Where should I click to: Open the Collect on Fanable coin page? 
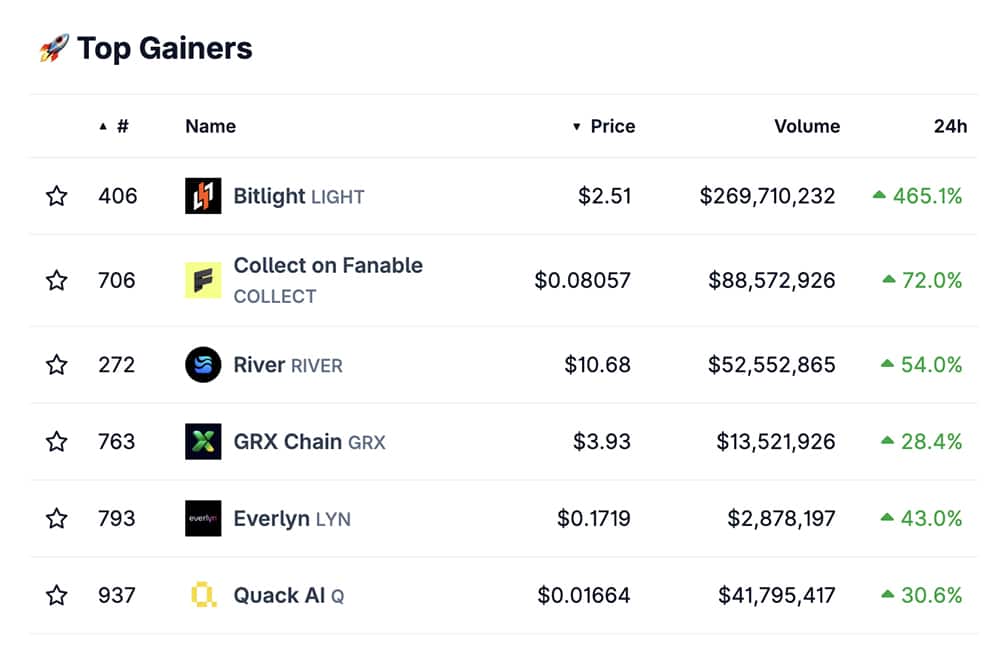pyautogui.click(x=327, y=265)
